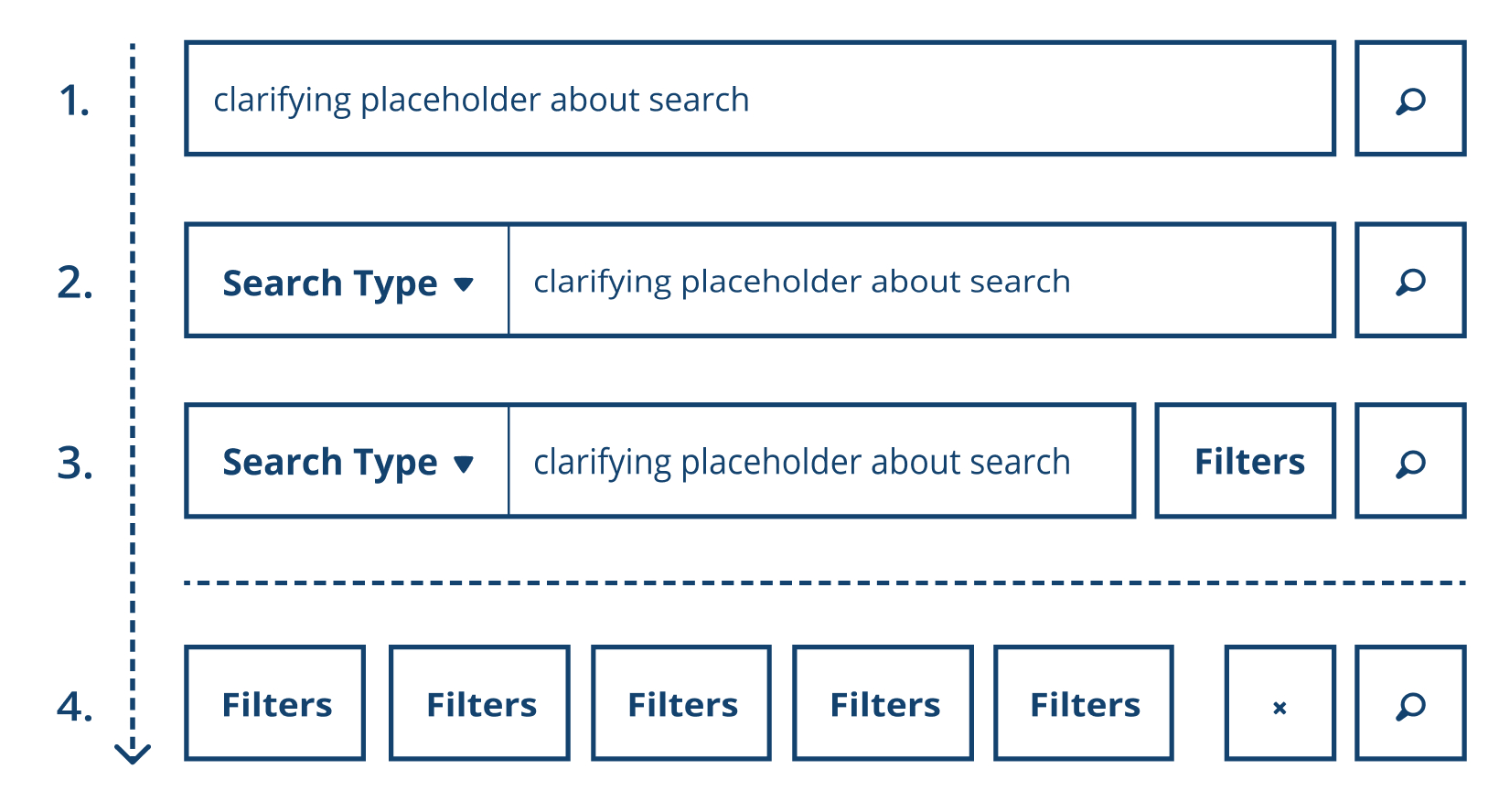Click the X clear button in row 4
The image size is (1499, 812).
(x=1280, y=704)
